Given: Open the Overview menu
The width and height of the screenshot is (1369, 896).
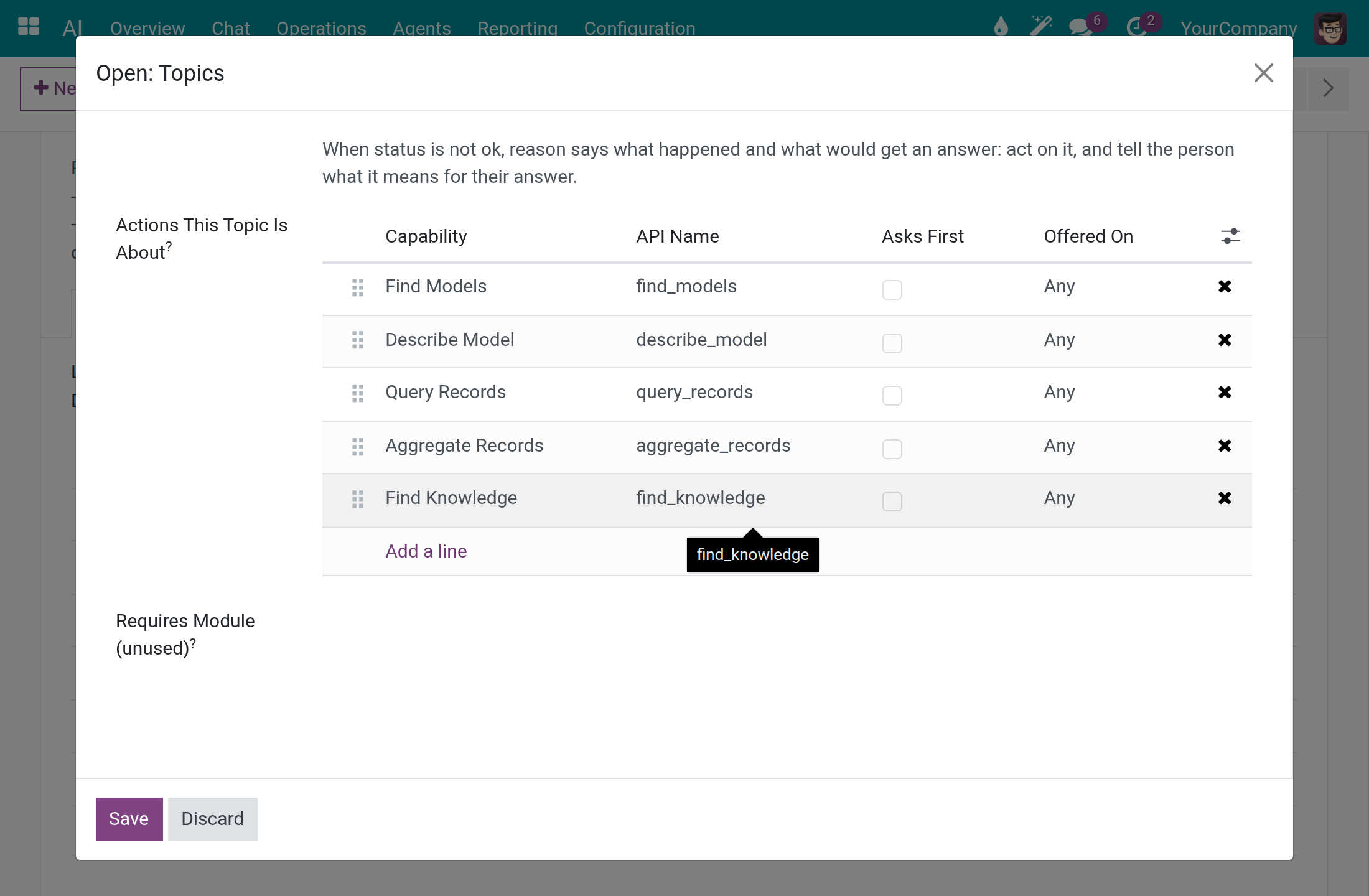Looking at the screenshot, I should (x=147, y=29).
